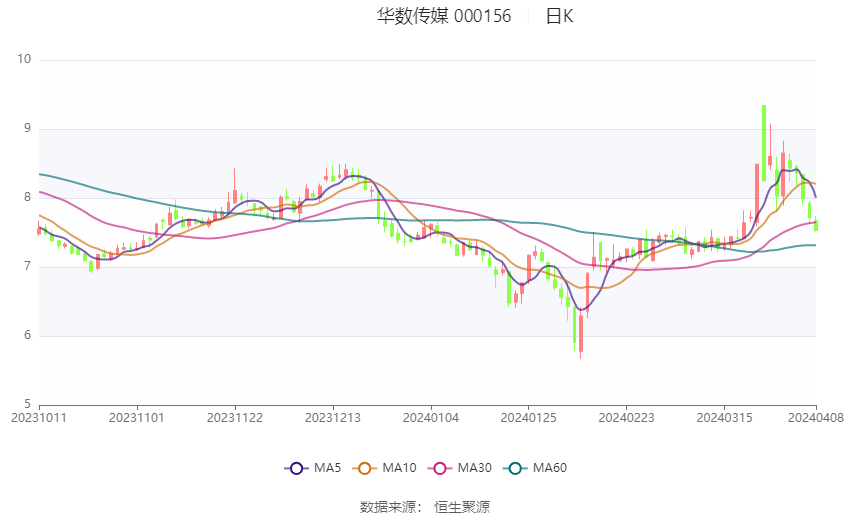Toggle the MA5 series via its legend label
The height and width of the screenshot is (517, 850).
point(327,468)
